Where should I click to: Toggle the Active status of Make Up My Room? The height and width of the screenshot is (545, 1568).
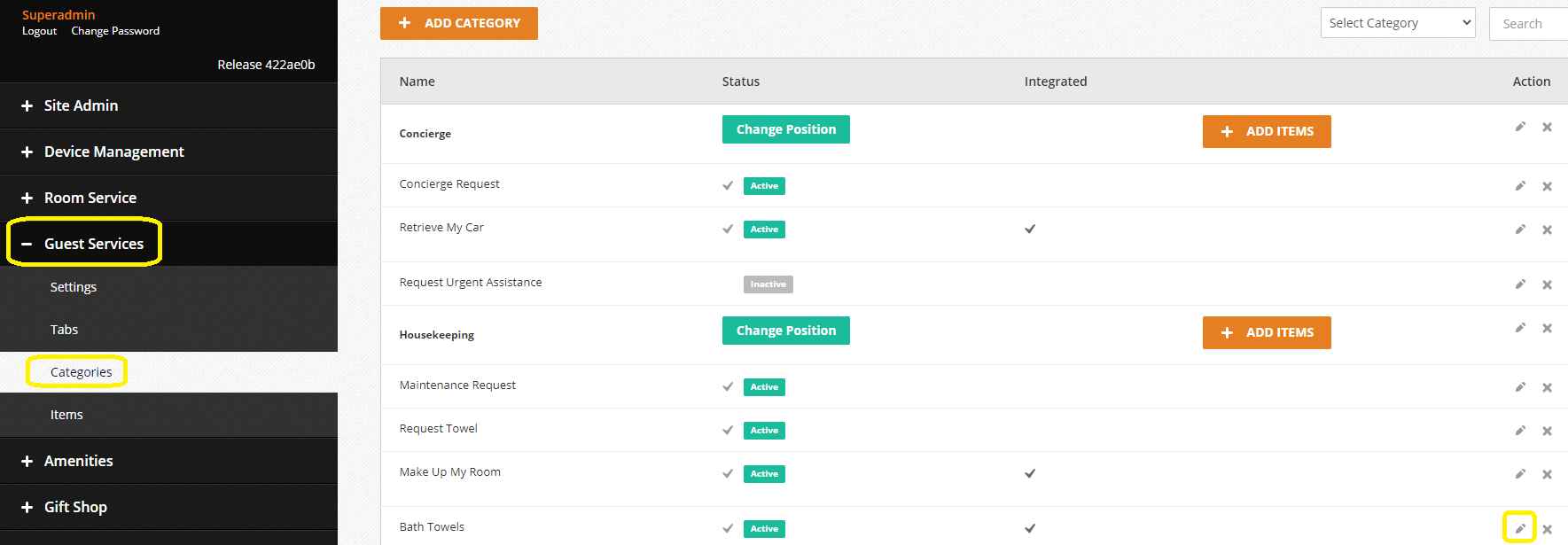point(763,474)
